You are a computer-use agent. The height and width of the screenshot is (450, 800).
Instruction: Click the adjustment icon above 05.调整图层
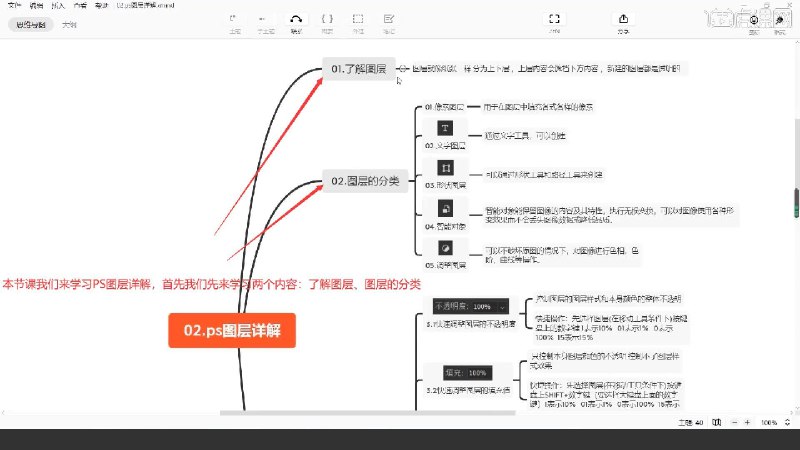coord(445,248)
